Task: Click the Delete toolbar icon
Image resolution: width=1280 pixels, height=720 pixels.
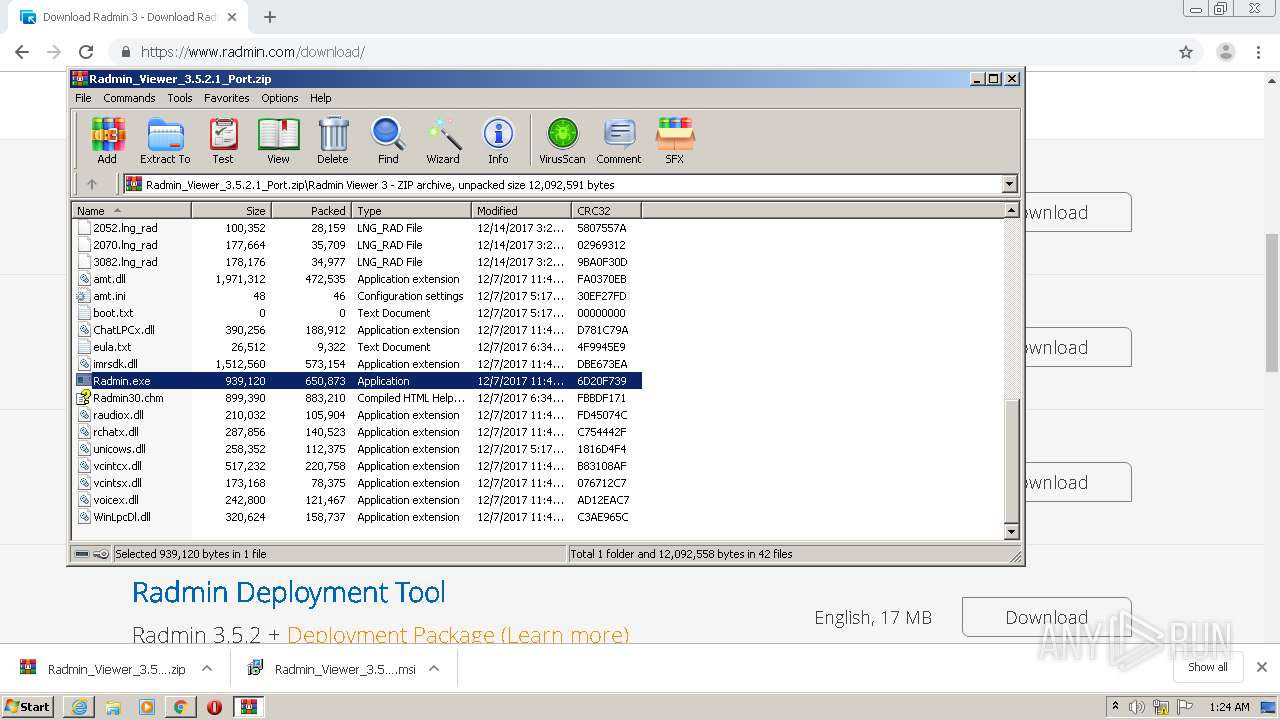Action: (333, 140)
